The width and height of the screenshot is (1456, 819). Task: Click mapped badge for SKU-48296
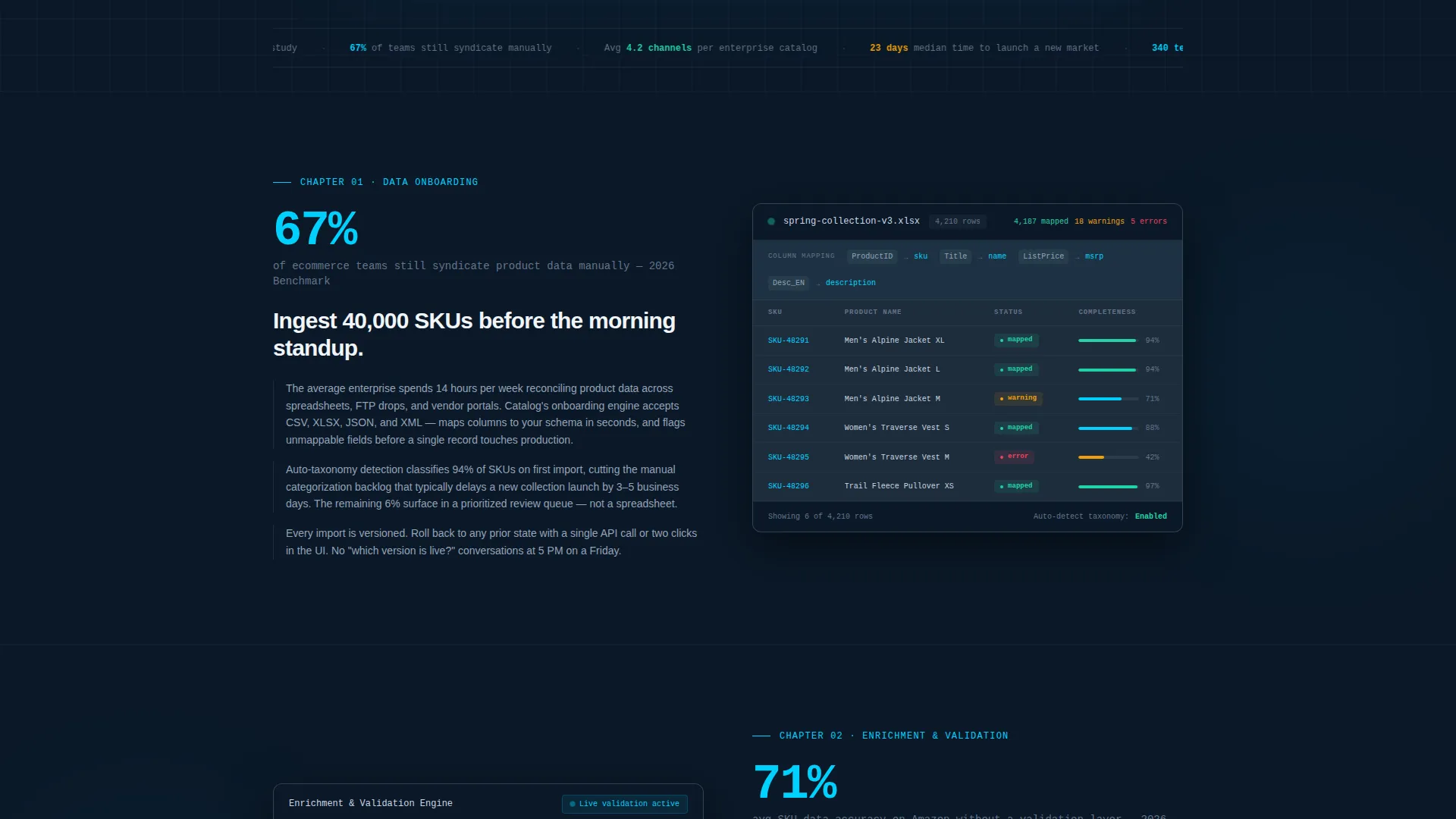click(1016, 486)
